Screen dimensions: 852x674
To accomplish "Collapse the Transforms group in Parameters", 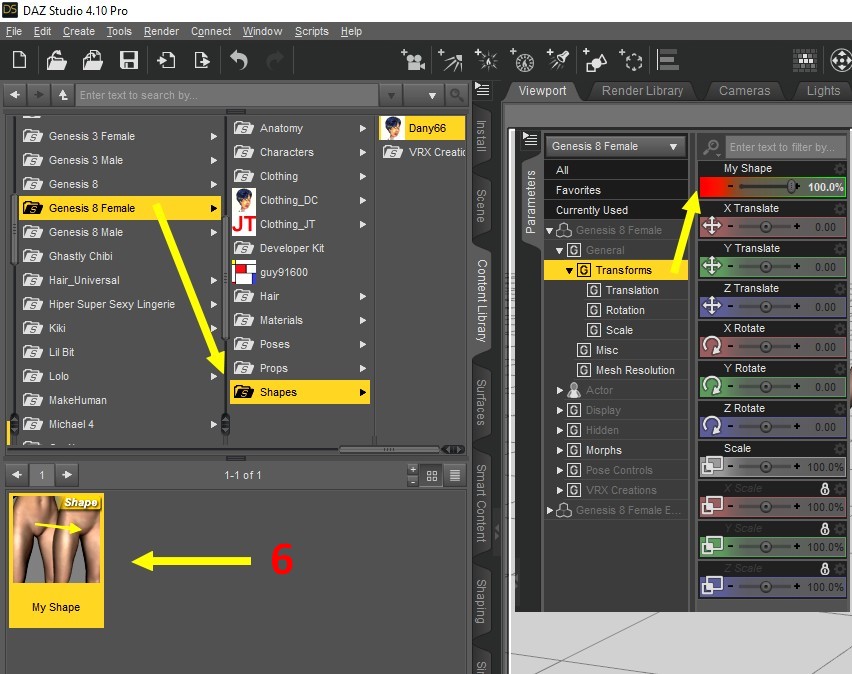I will [x=569, y=271].
